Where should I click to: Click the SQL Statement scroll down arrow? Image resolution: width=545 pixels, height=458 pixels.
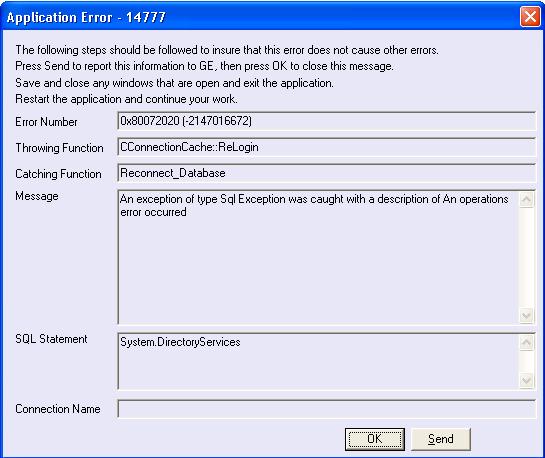527,381
